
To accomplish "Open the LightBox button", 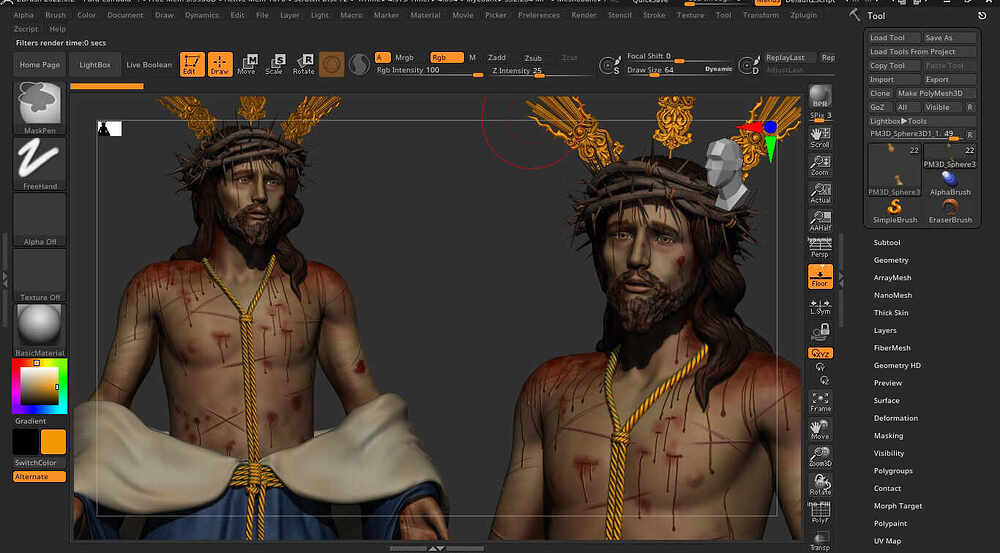I will pos(95,64).
